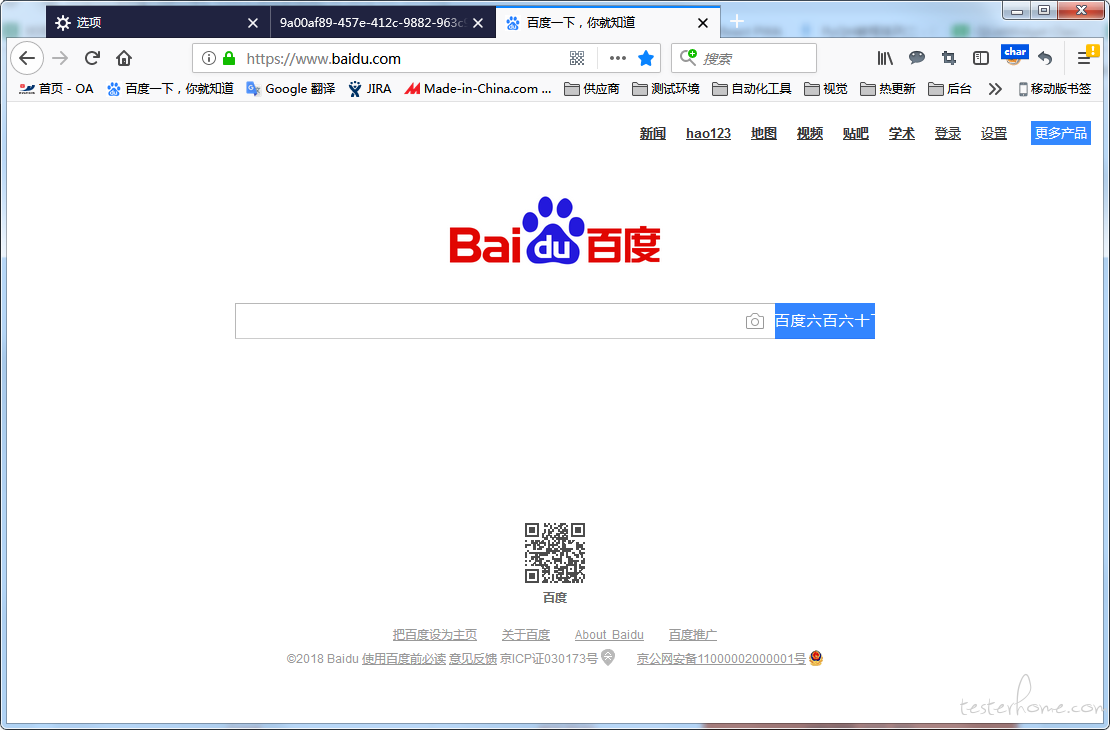Screen dimensions: 1110x730
Task: Expand the 自动化工具 bookmark folder
Action: coord(752,89)
